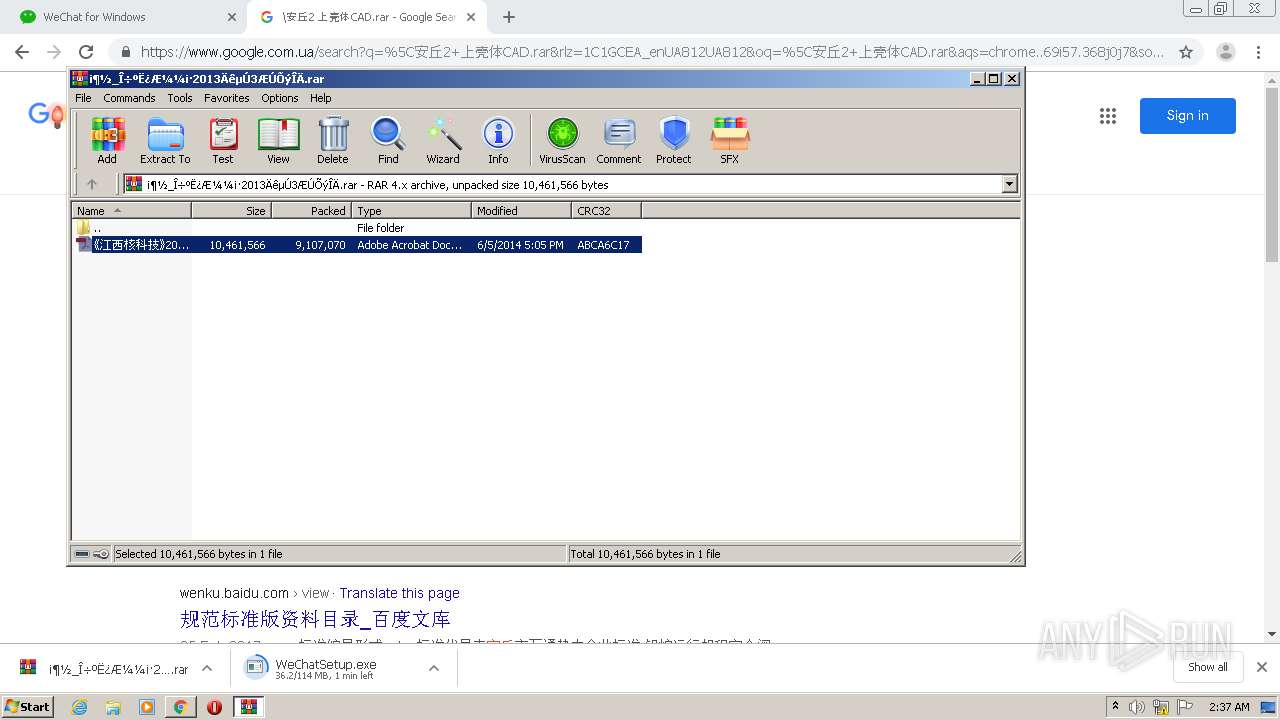Open the Commands menu
Image resolution: width=1280 pixels, height=720 pixels.
pyautogui.click(x=129, y=98)
